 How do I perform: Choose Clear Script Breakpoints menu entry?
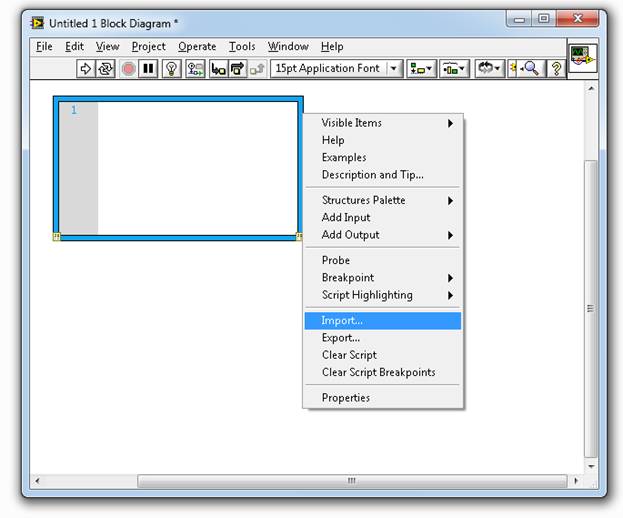[378, 372]
